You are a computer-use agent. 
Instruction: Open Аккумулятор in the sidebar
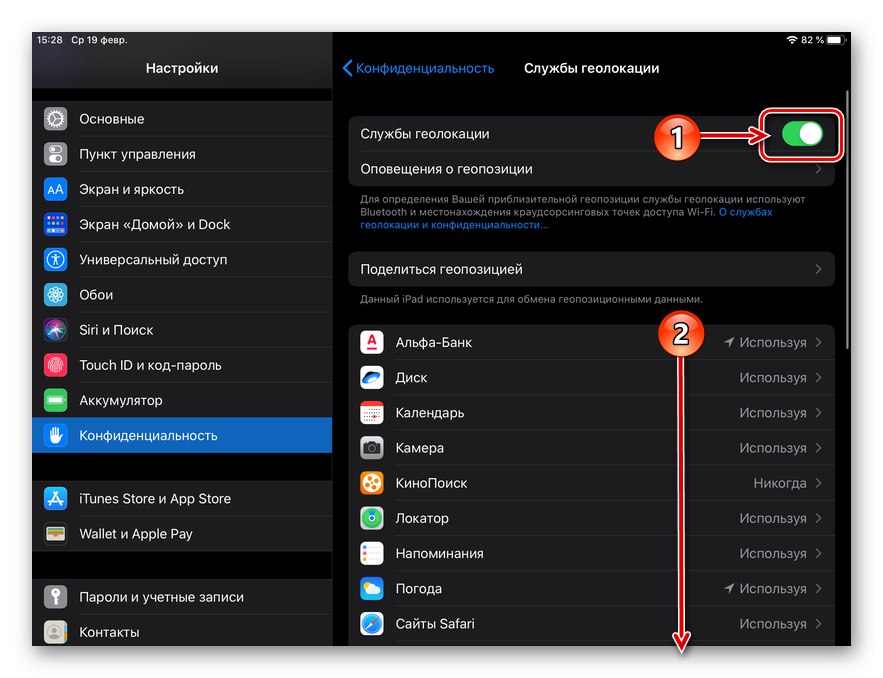(x=182, y=400)
